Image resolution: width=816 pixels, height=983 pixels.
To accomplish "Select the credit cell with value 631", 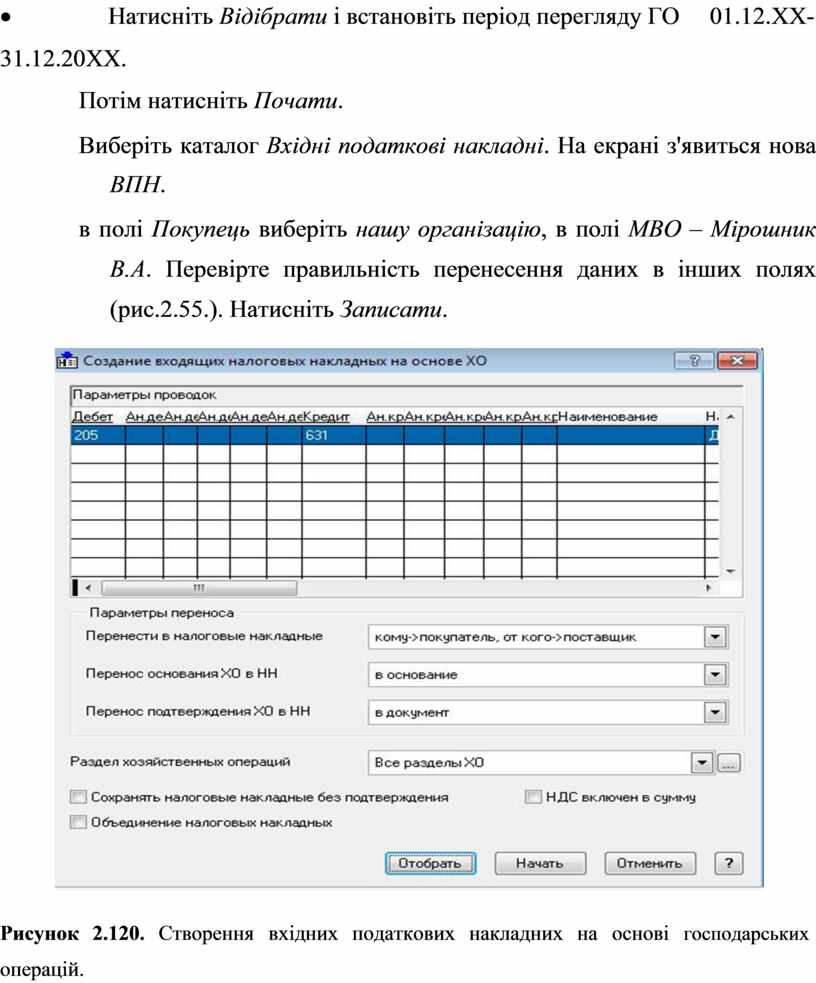I will (x=334, y=435).
